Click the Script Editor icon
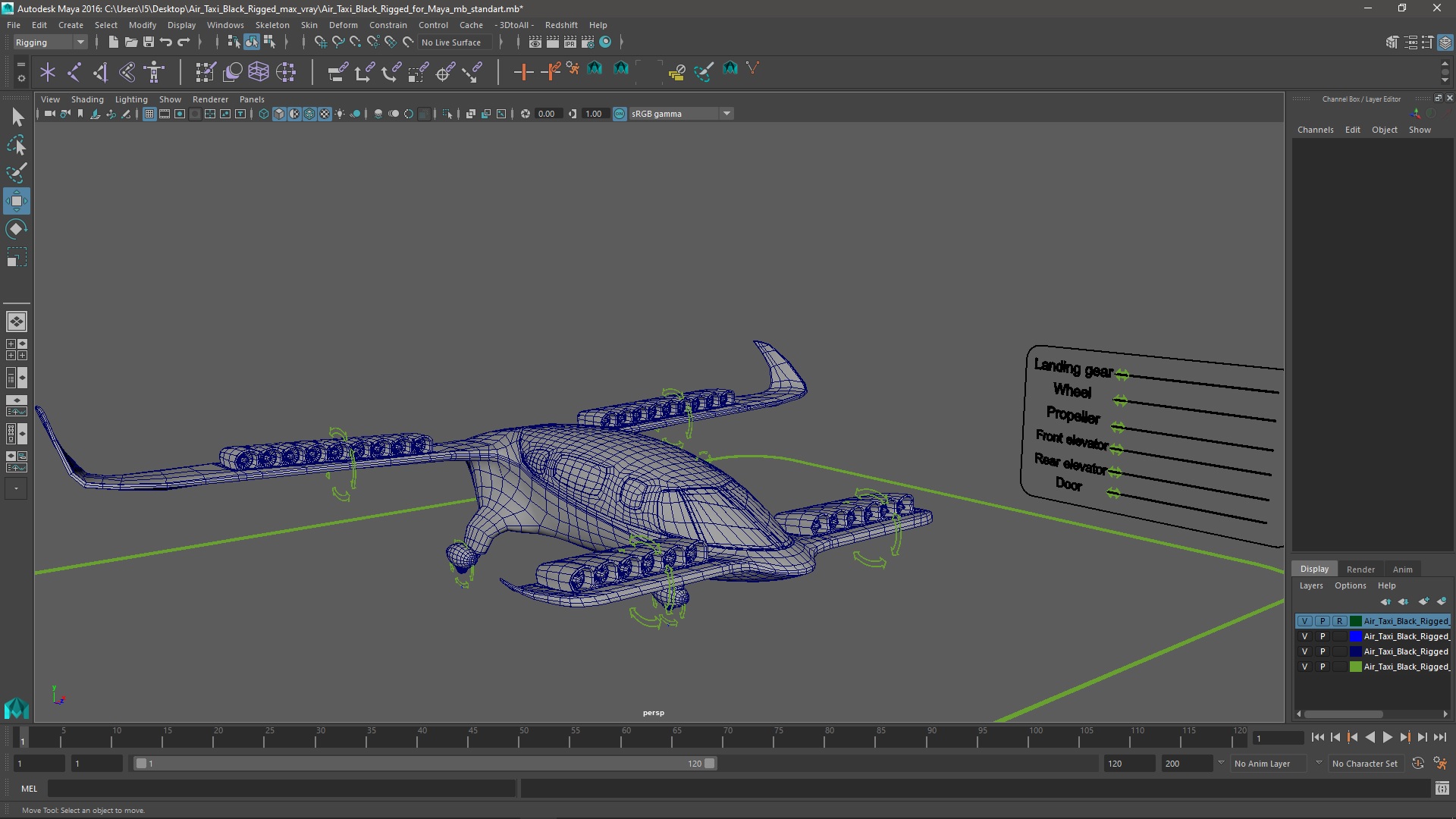Image resolution: width=1456 pixels, height=819 pixels. 1442,789
